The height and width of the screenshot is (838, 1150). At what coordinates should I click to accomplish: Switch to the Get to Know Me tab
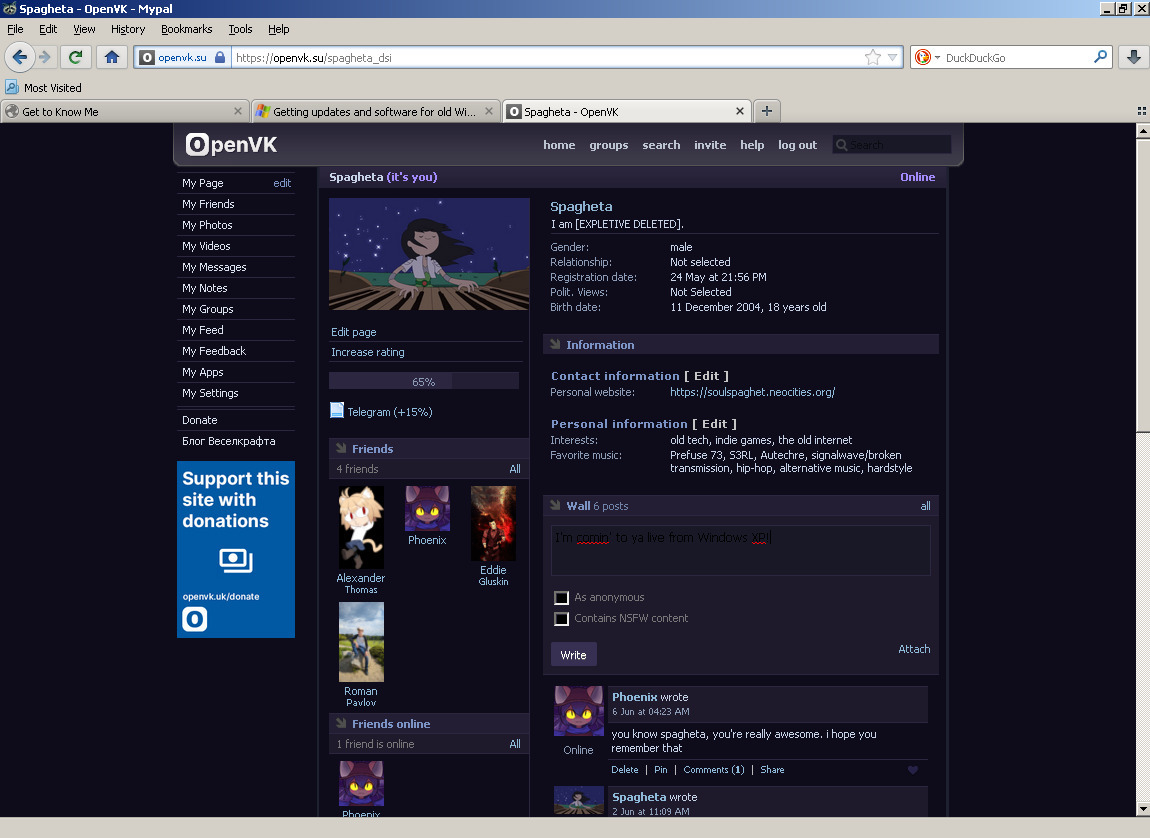tap(120, 111)
